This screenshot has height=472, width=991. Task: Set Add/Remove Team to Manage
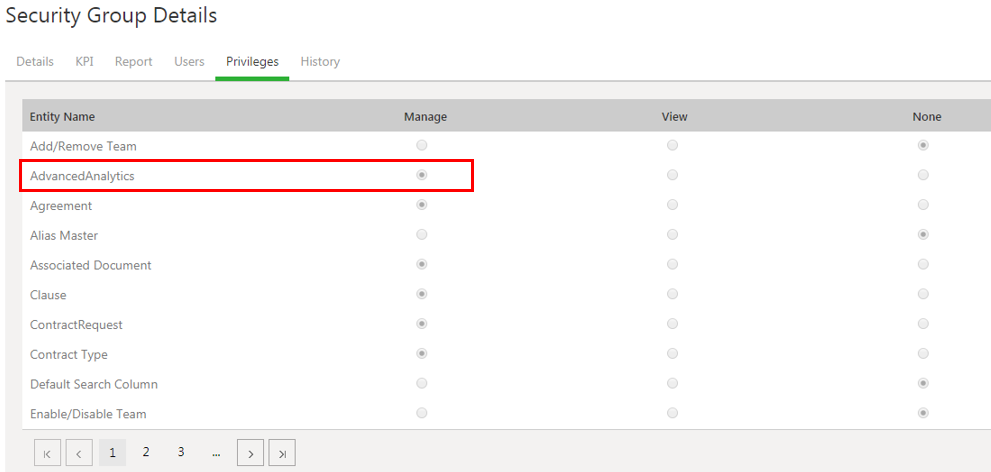pyautogui.click(x=422, y=146)
